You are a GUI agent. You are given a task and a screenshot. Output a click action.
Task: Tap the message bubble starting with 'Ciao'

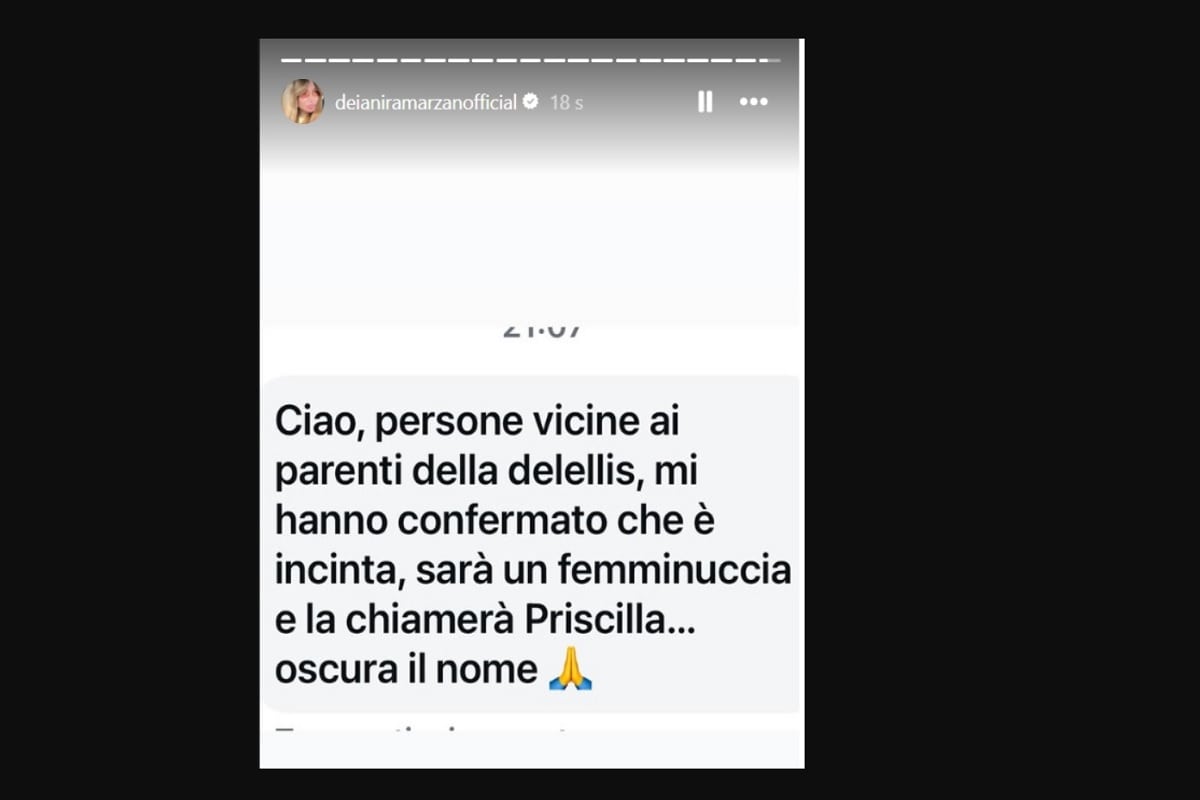click(533, 545)
